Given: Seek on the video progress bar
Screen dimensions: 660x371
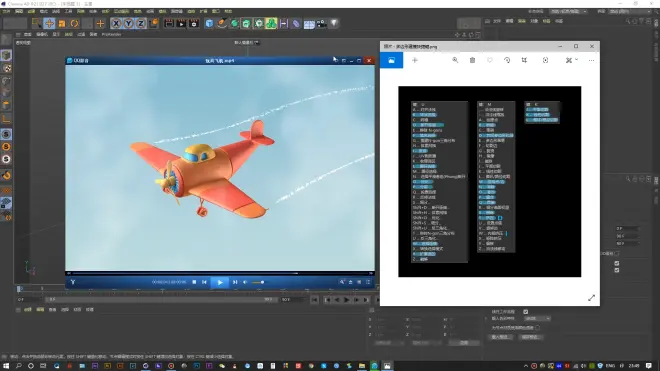Looking at the screenshot, I should pyautogui.click(x=220, y=273).
